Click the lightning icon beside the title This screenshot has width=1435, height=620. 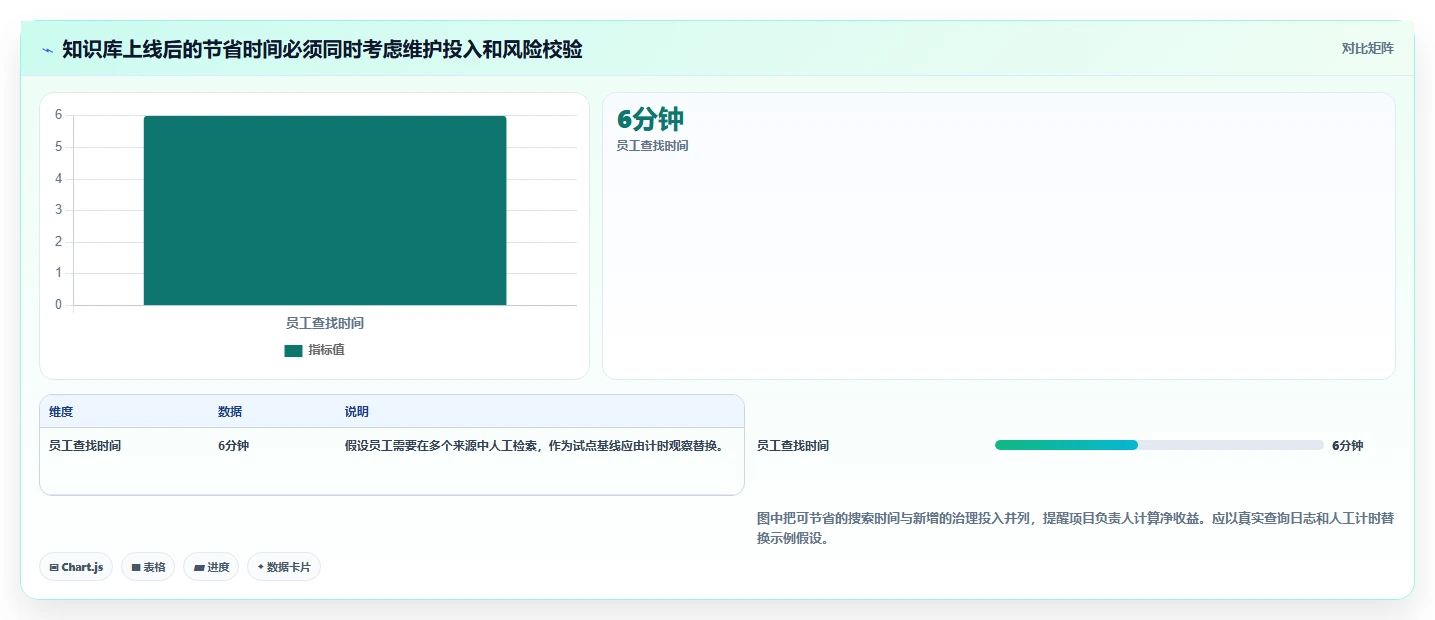pos(48,50)
